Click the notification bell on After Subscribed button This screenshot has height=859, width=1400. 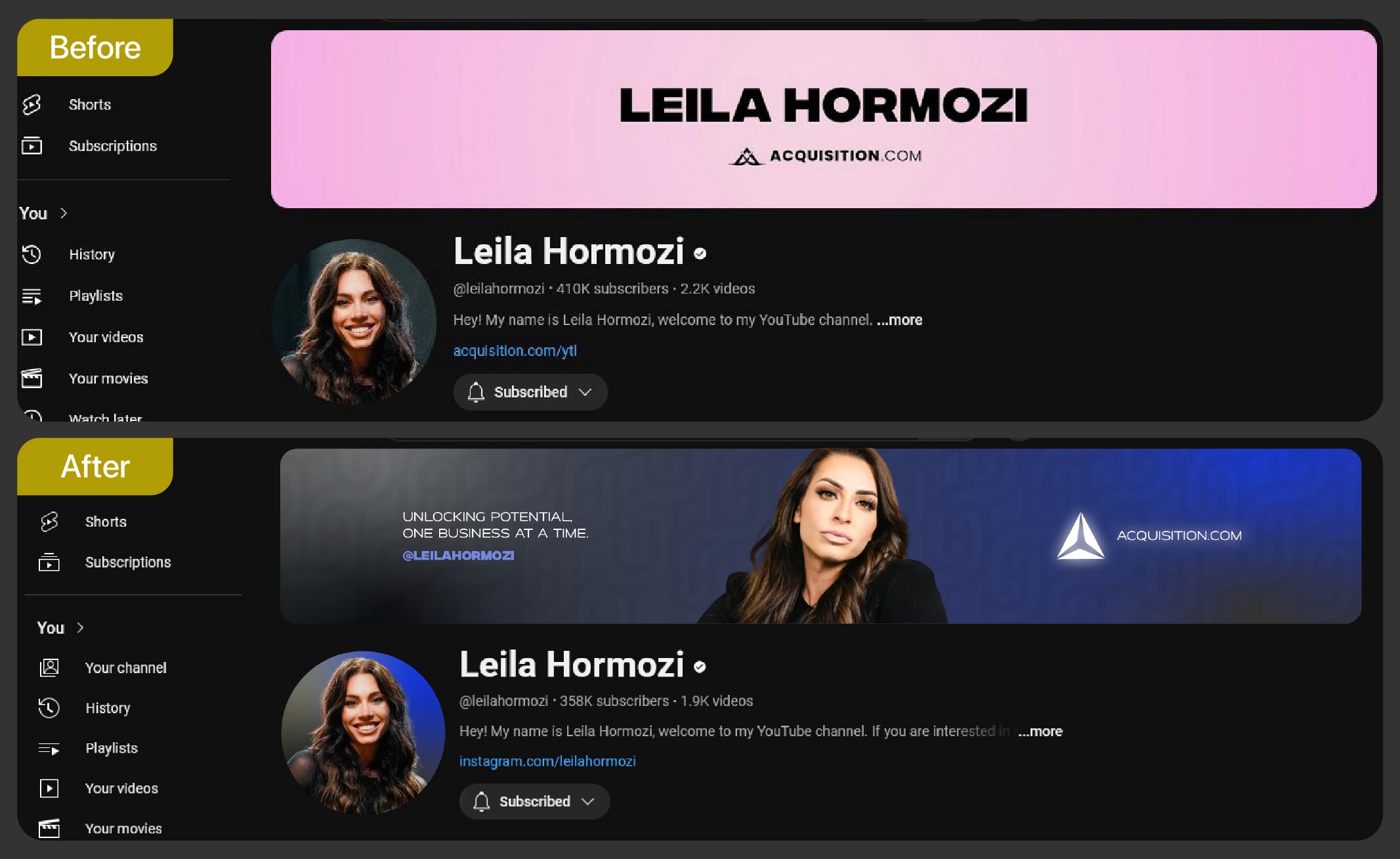point(481,801)
